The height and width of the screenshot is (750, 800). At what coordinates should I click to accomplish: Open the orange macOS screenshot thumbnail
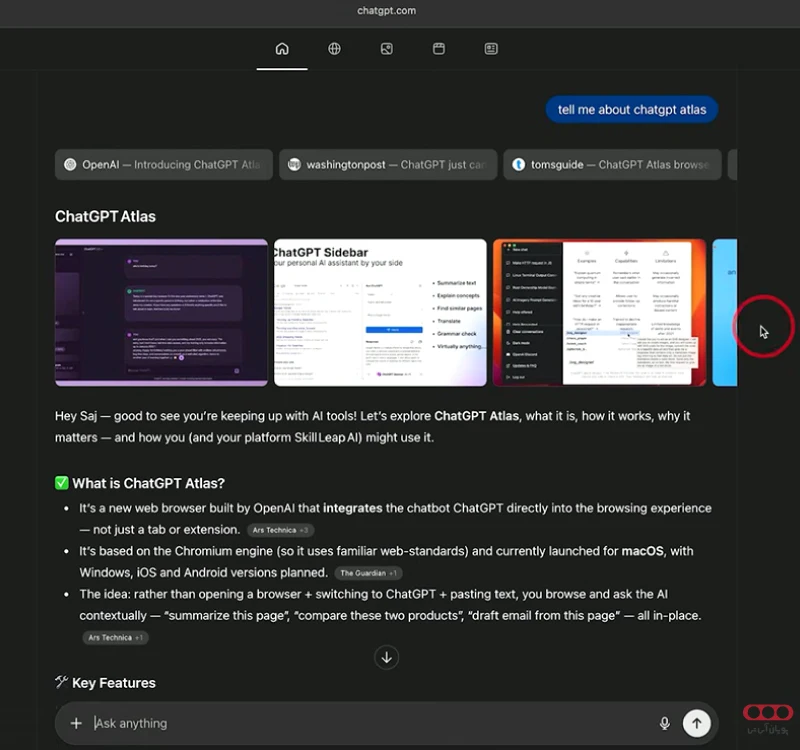599,312
